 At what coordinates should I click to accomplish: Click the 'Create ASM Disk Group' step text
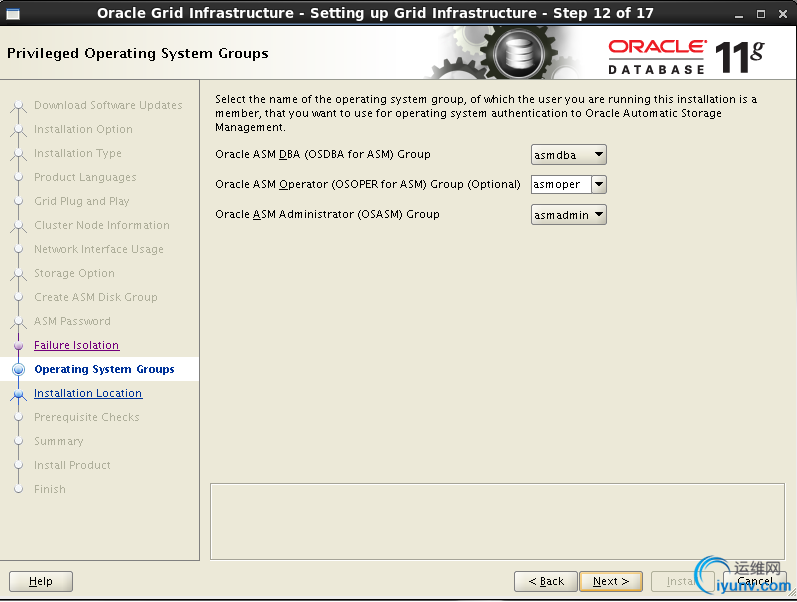point(96,297)
